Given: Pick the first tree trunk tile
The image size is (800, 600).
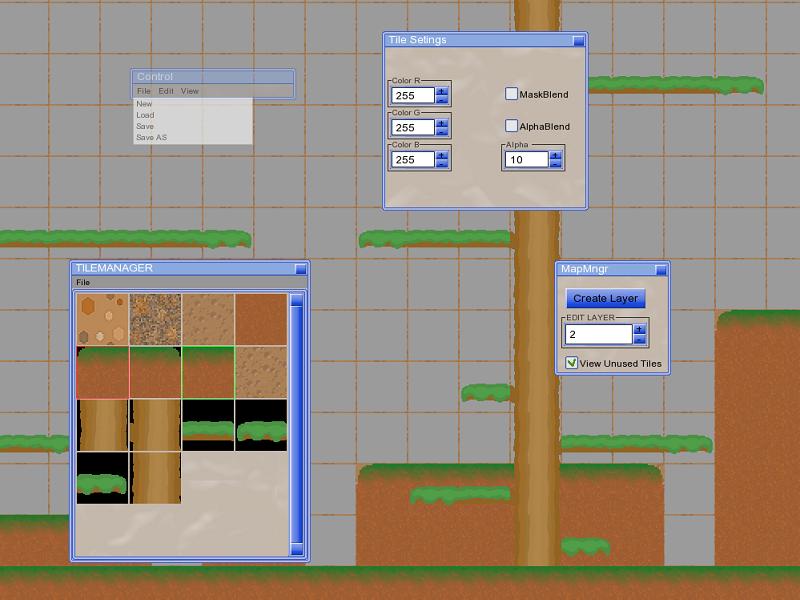Looking at the screenshot, I should coord(102,425).
